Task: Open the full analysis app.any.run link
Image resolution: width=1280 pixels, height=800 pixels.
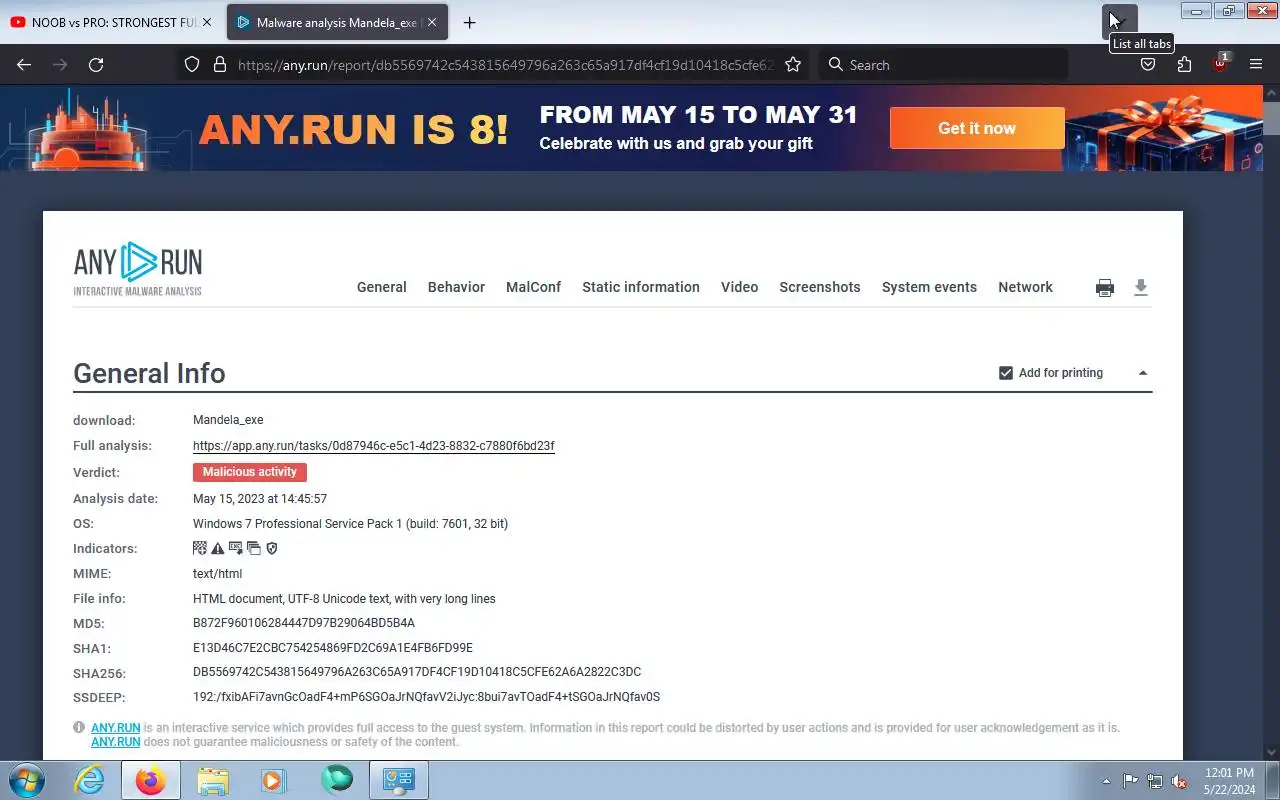Action: (374, 446)
